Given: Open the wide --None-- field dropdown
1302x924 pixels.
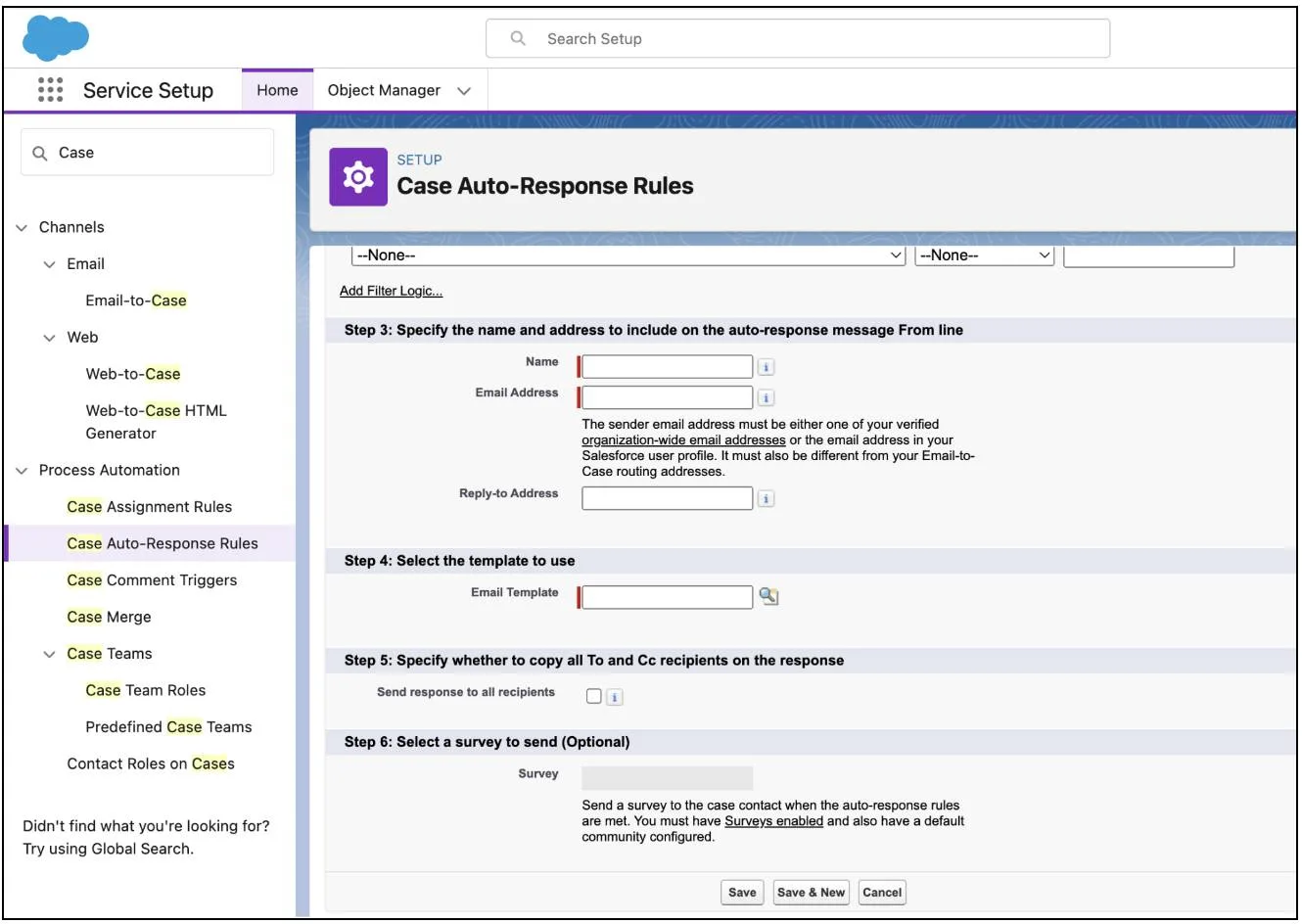Looking at the screenshot, I should point(628,255).
